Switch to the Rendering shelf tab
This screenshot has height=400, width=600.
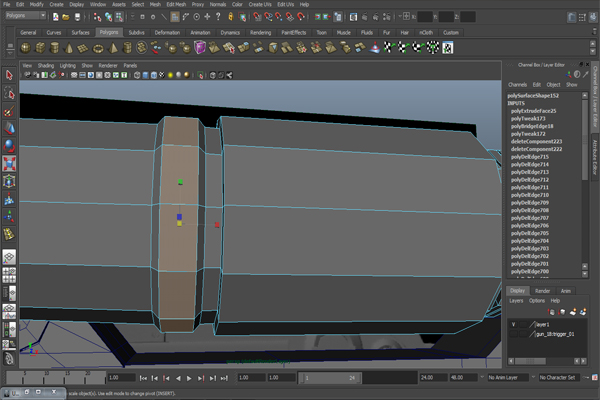(x=260, y=33)
